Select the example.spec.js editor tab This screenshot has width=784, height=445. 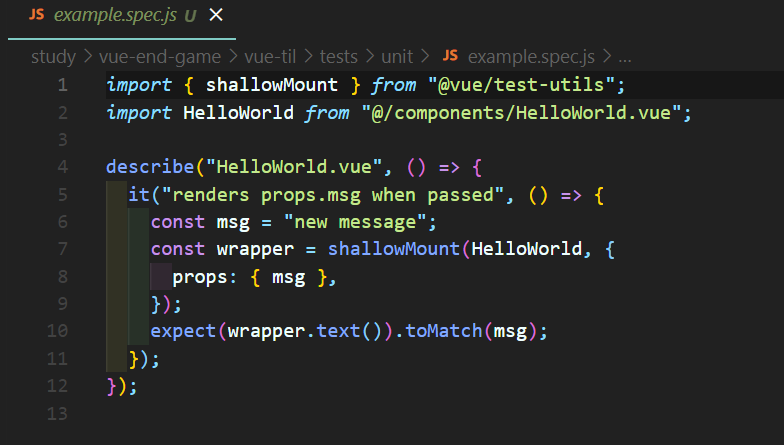pos(122,19)
